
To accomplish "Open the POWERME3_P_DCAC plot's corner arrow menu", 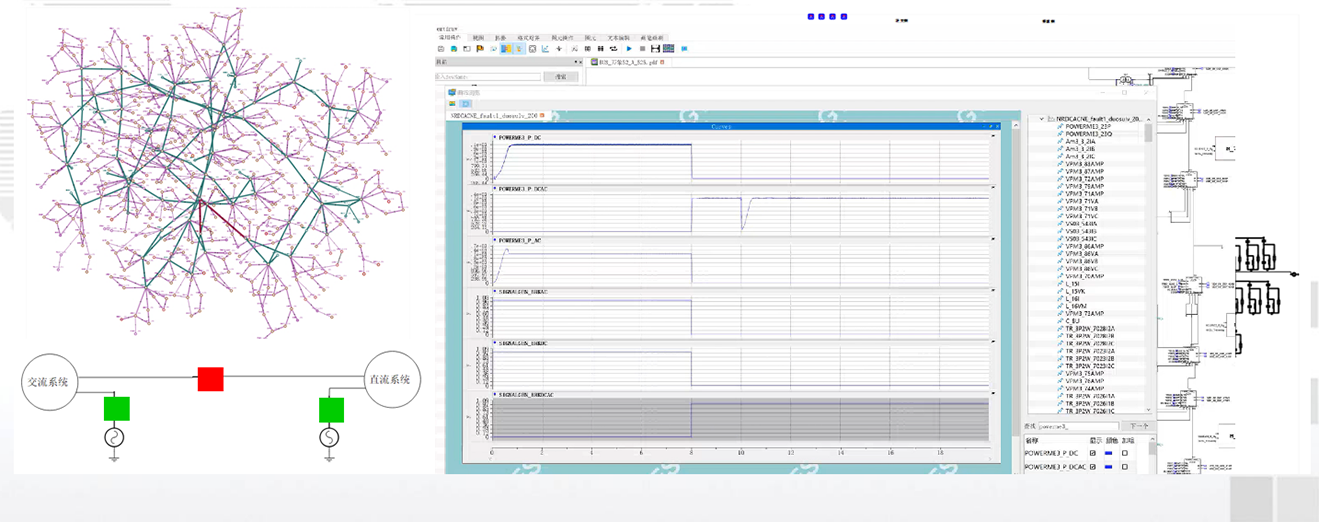I will point(991,188).
